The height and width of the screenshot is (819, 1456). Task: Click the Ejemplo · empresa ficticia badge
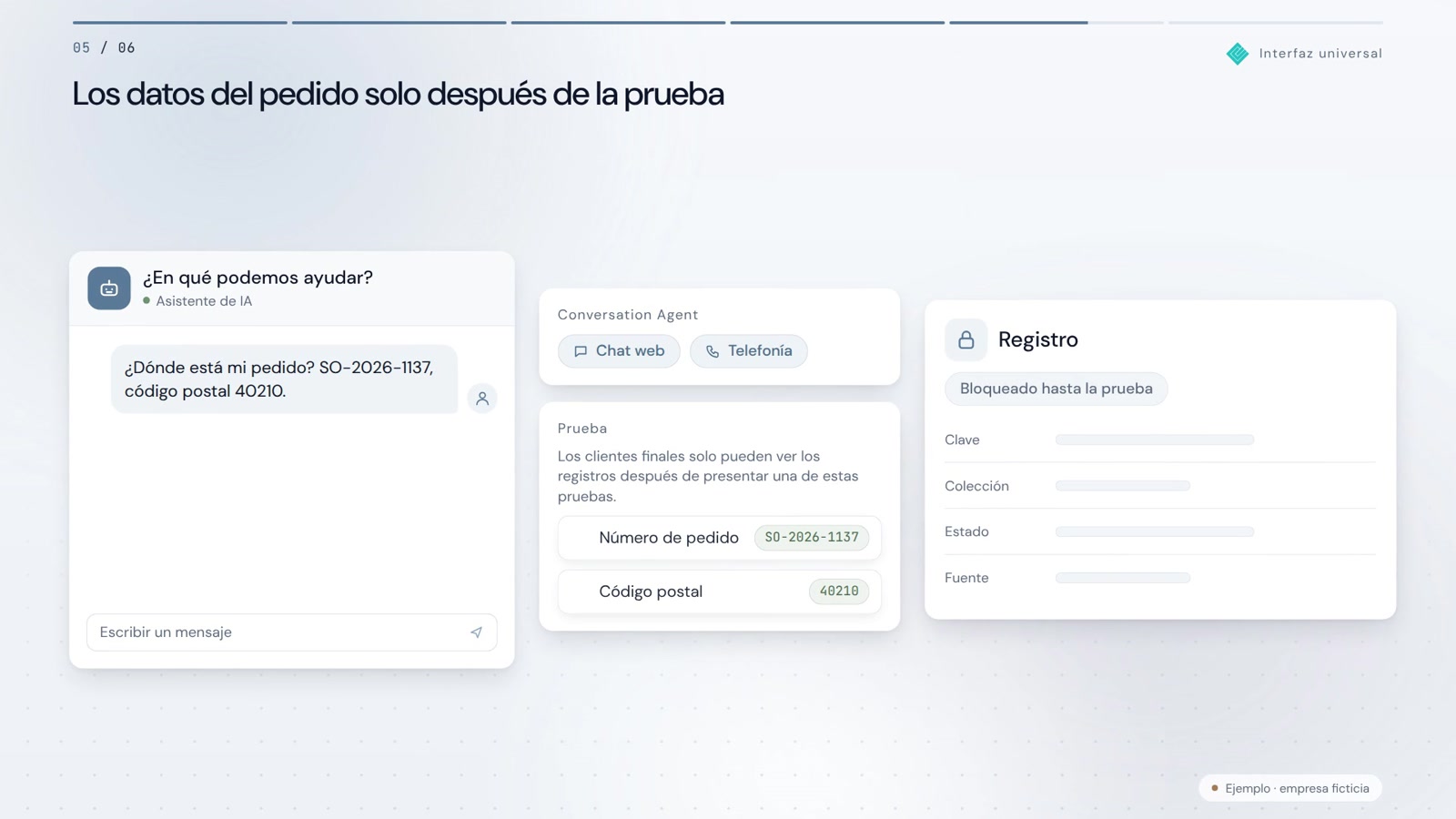coord(1290,788)
